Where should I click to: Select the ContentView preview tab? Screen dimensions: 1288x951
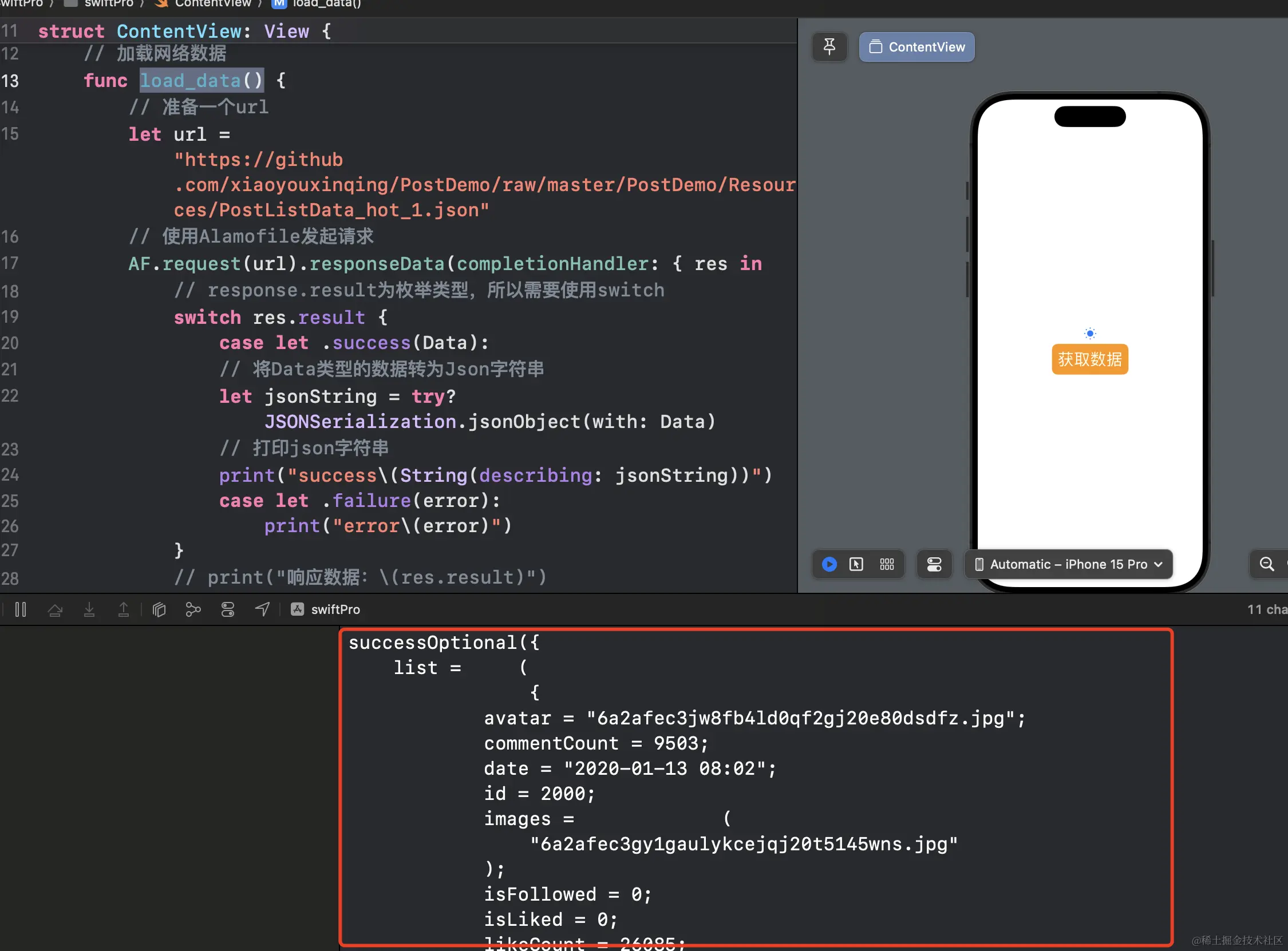[x=916, y=46]
